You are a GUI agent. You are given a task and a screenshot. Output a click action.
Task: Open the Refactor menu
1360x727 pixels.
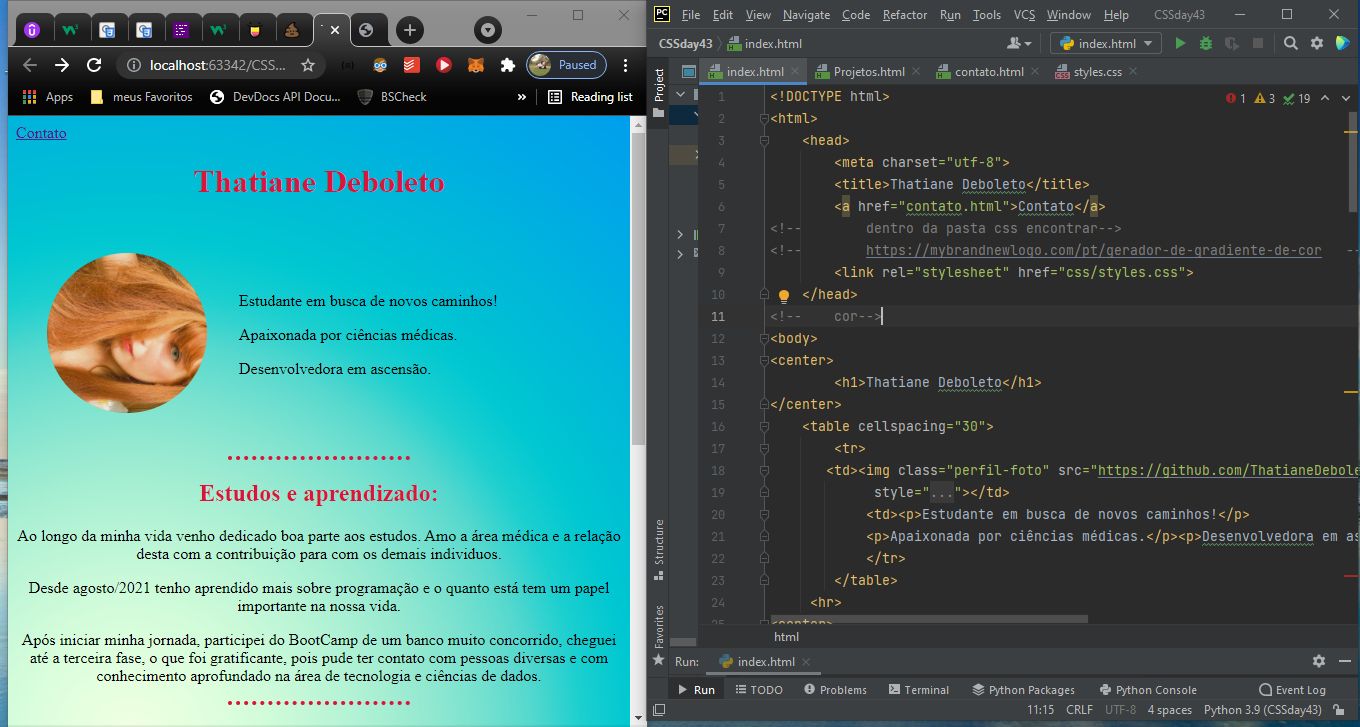pos(904,15)
